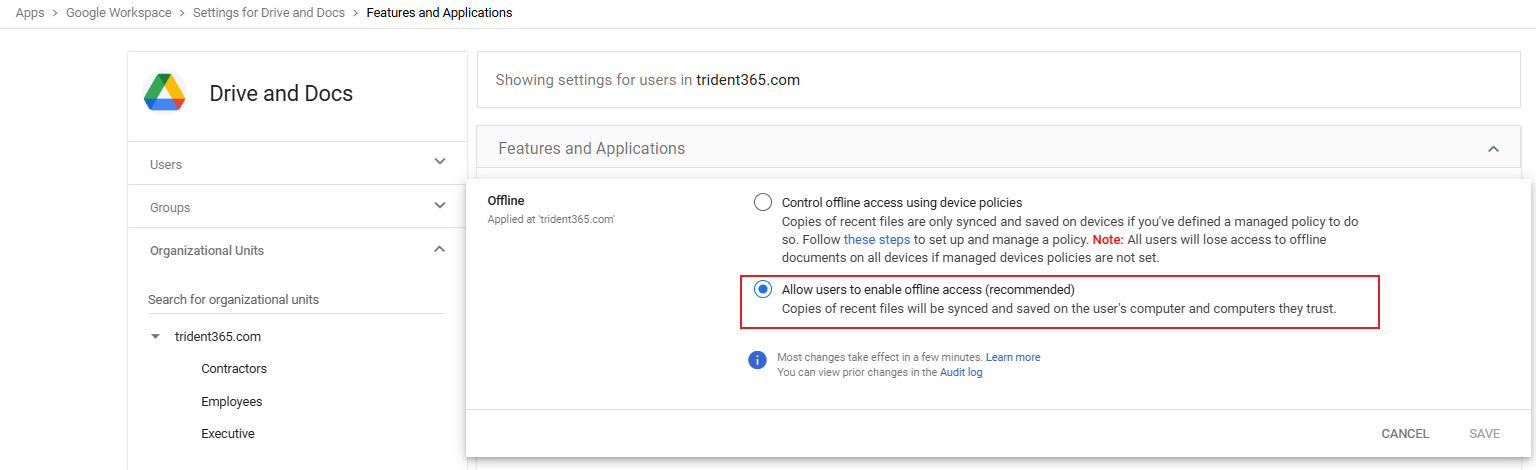Collapse the Organizational Units section
This screenshot has width=1536, height=470.
439,250
